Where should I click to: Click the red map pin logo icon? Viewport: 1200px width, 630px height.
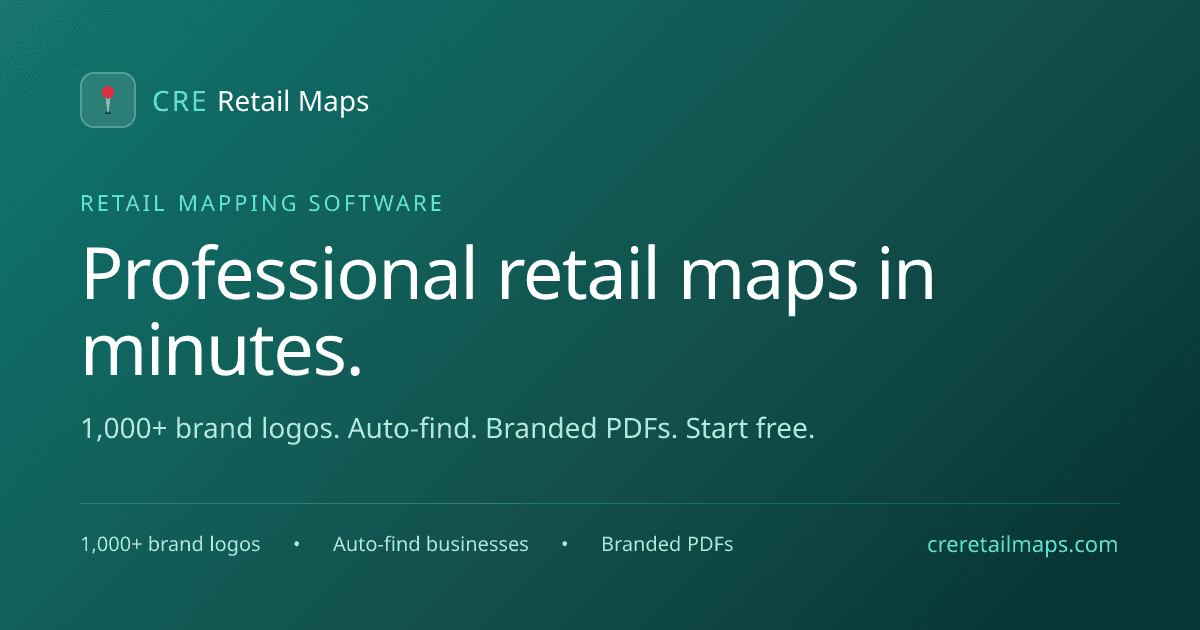[108, 100]
